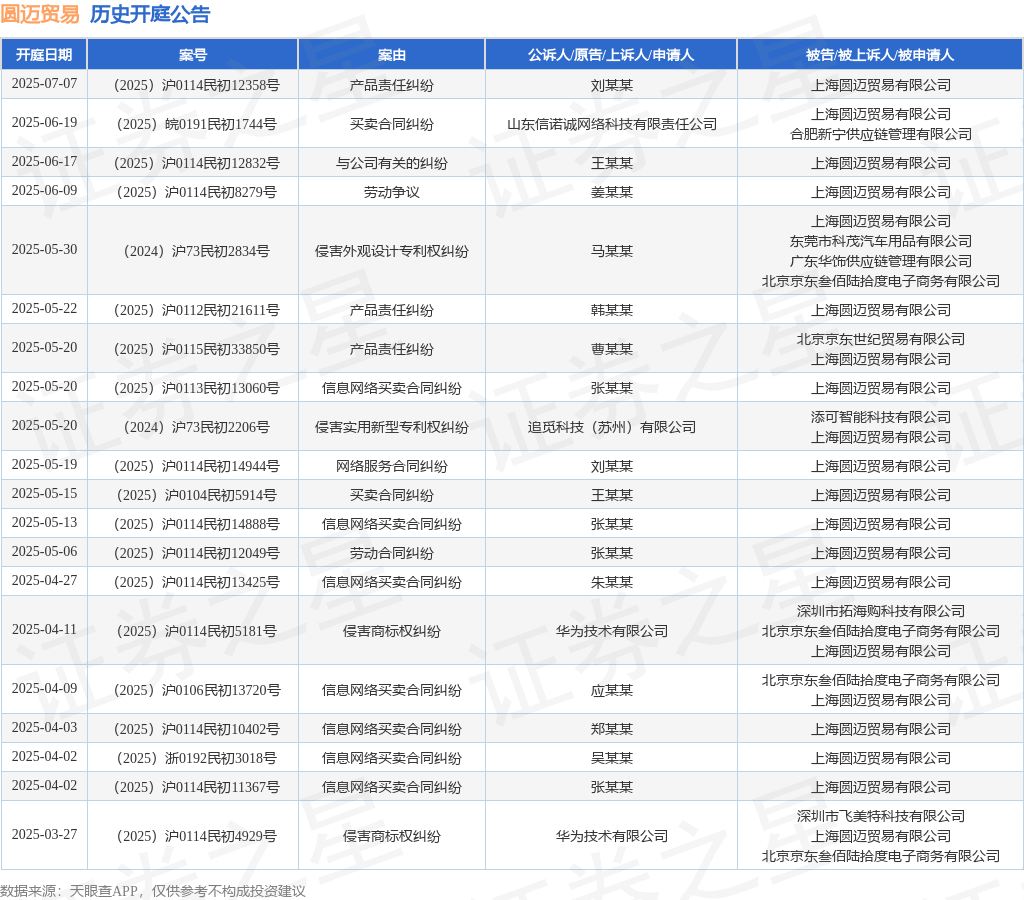Click the 天眼查APP data source note
This screenshot has width=1024, height=900.
[153, 891]
